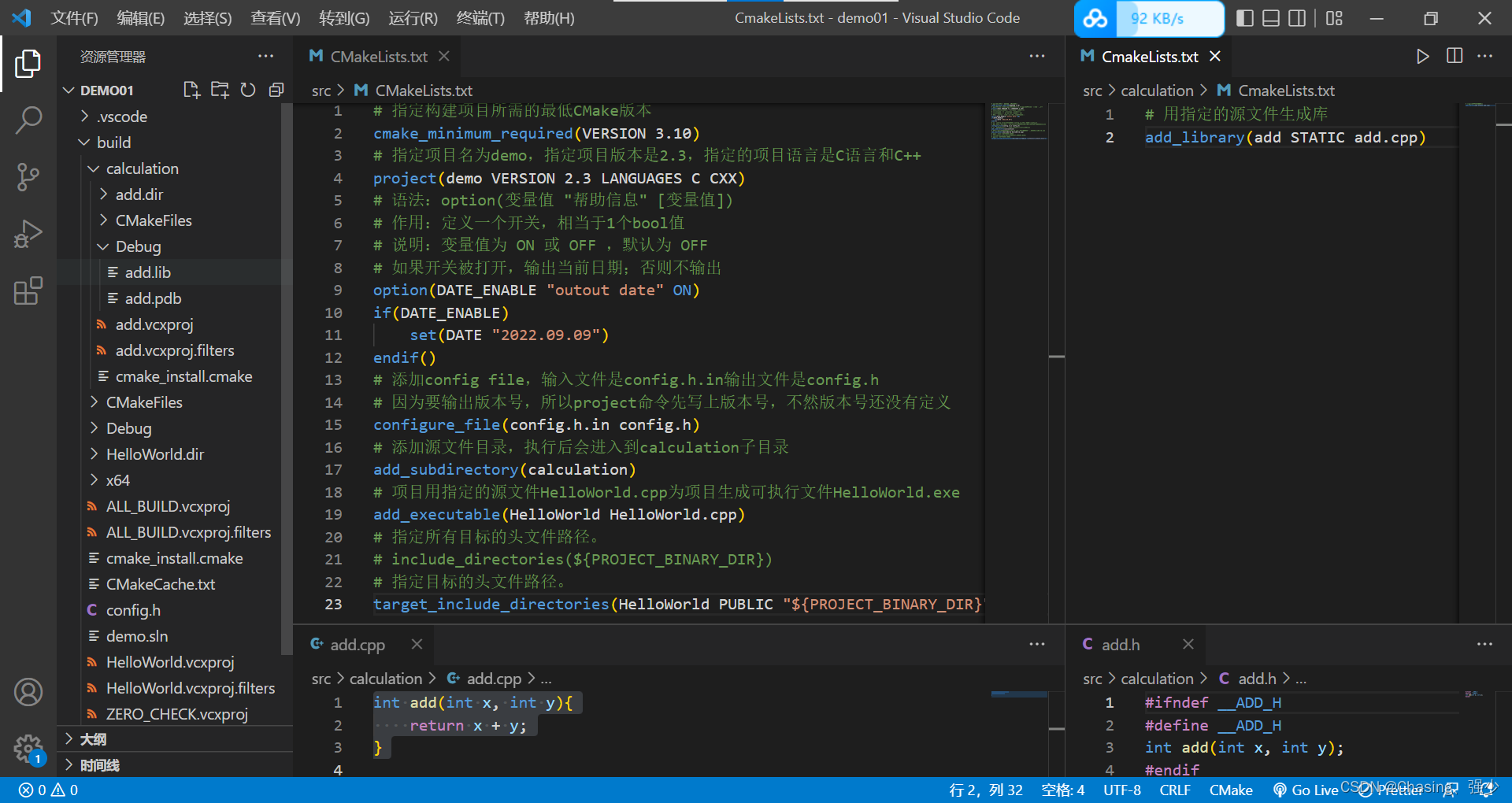Create a new folder in DEMO01
This screenshot has width=1512, height=803.
220,90
